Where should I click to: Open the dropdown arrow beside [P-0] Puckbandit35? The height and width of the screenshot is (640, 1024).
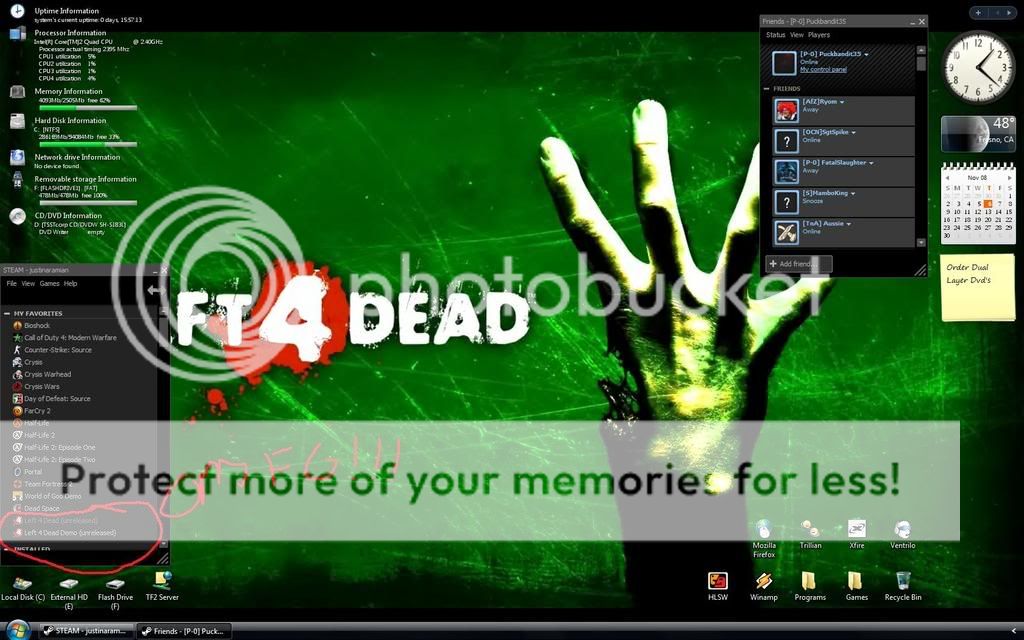(x=867, y=55)
